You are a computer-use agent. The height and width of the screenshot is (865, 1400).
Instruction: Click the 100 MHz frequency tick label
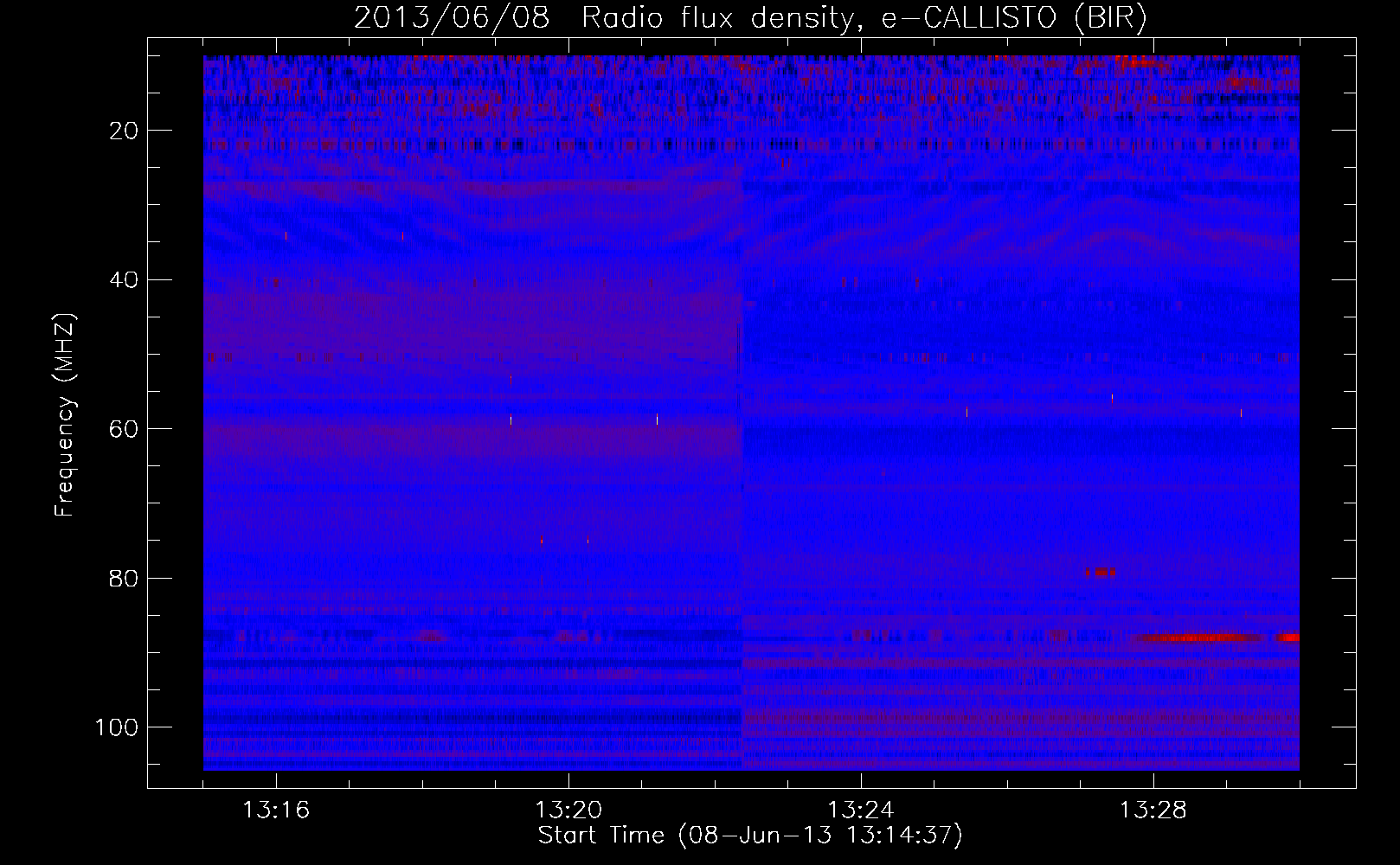[117, 727]
